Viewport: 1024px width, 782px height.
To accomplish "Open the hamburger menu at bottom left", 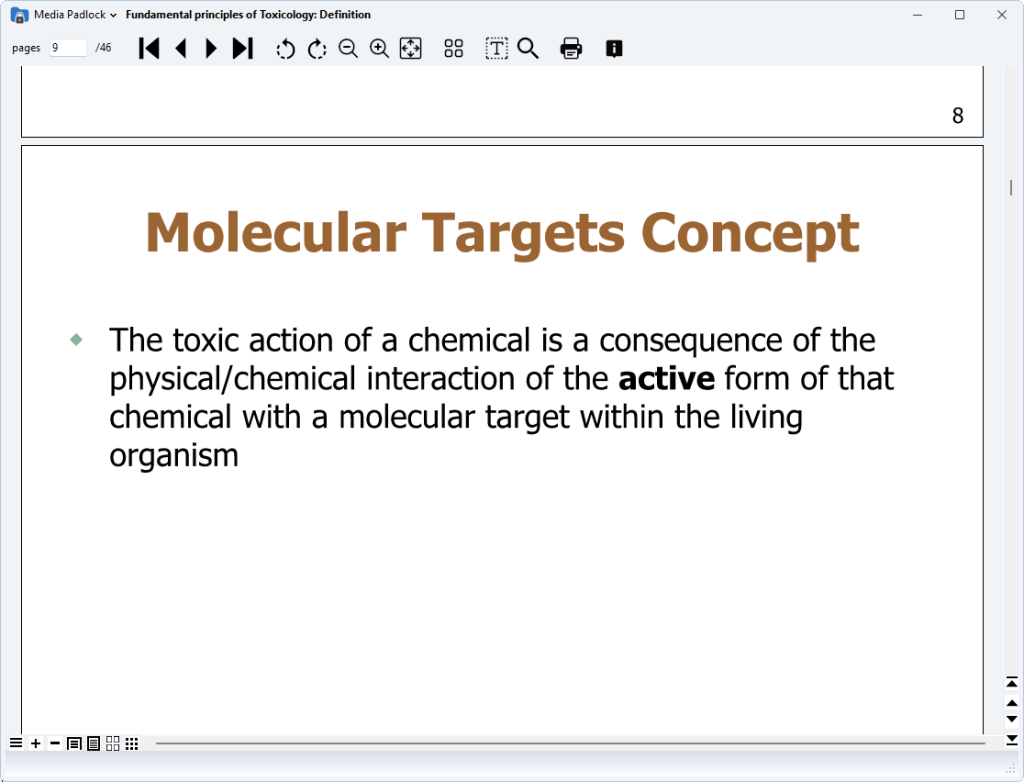I will [16, 743].
